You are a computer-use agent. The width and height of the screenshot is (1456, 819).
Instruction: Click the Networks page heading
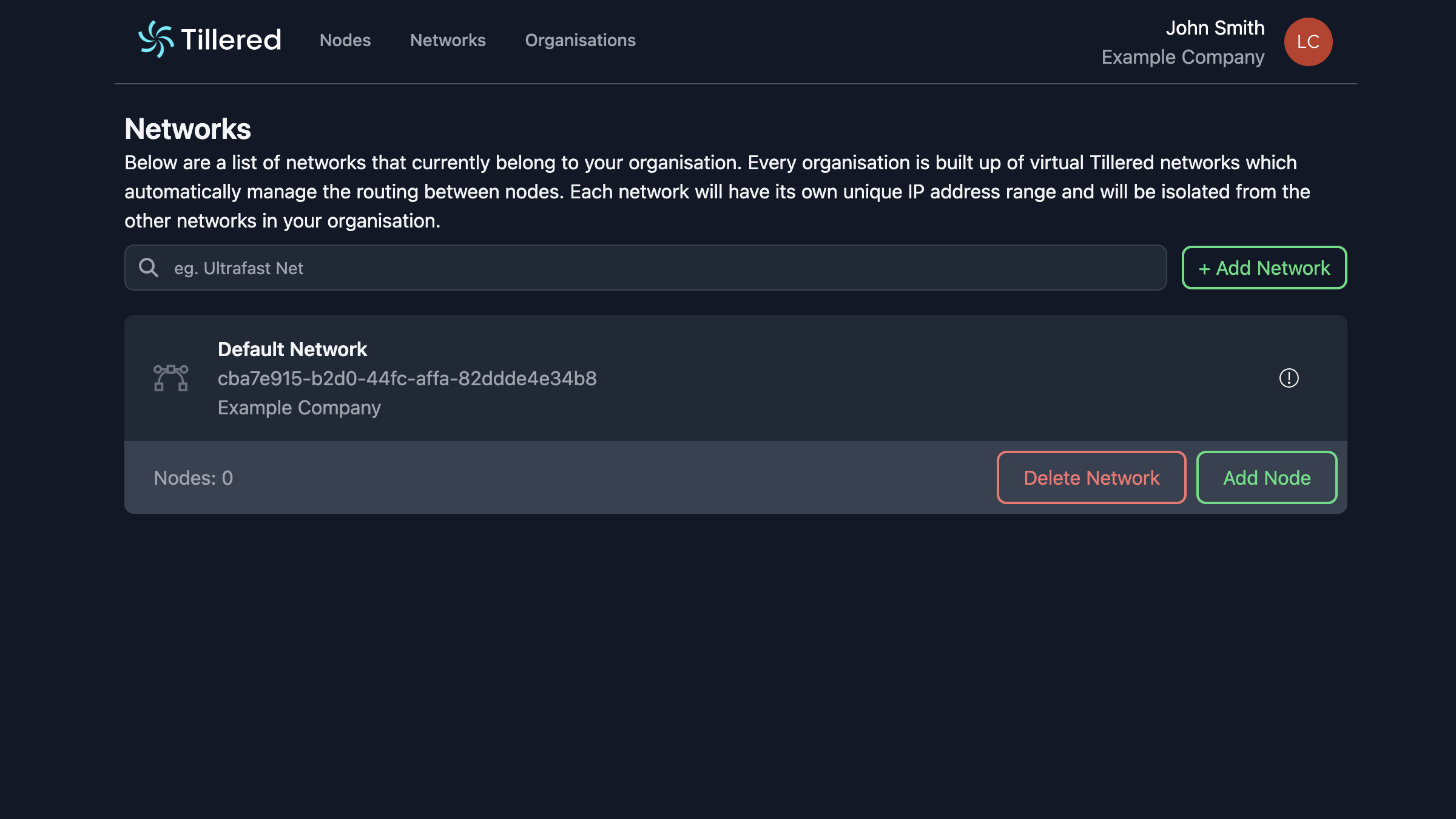click(x=188, y=129)
